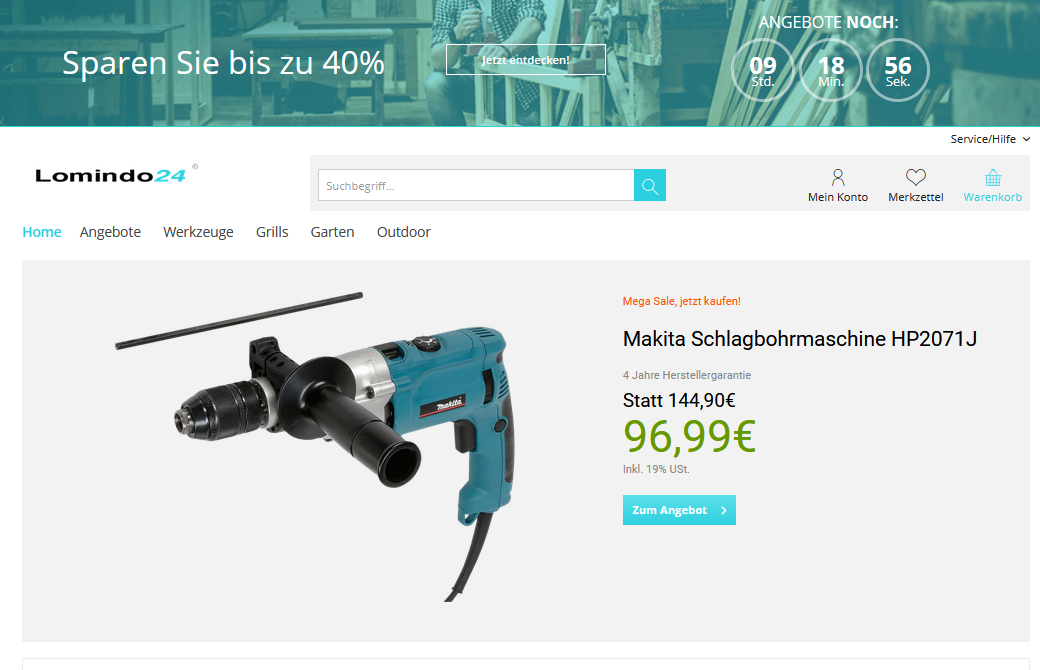
Task: Select the Home navigation item
Action: pyautogui.click(x=42, y=232)
